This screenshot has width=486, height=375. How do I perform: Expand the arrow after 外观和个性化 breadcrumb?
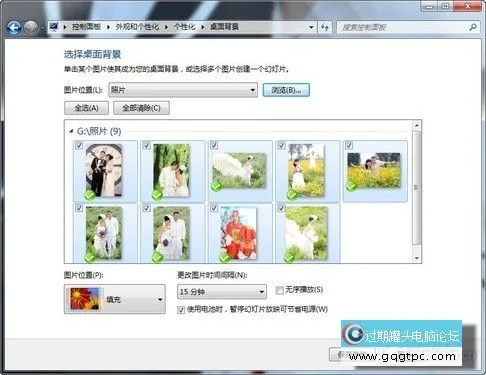click(166, 27)
